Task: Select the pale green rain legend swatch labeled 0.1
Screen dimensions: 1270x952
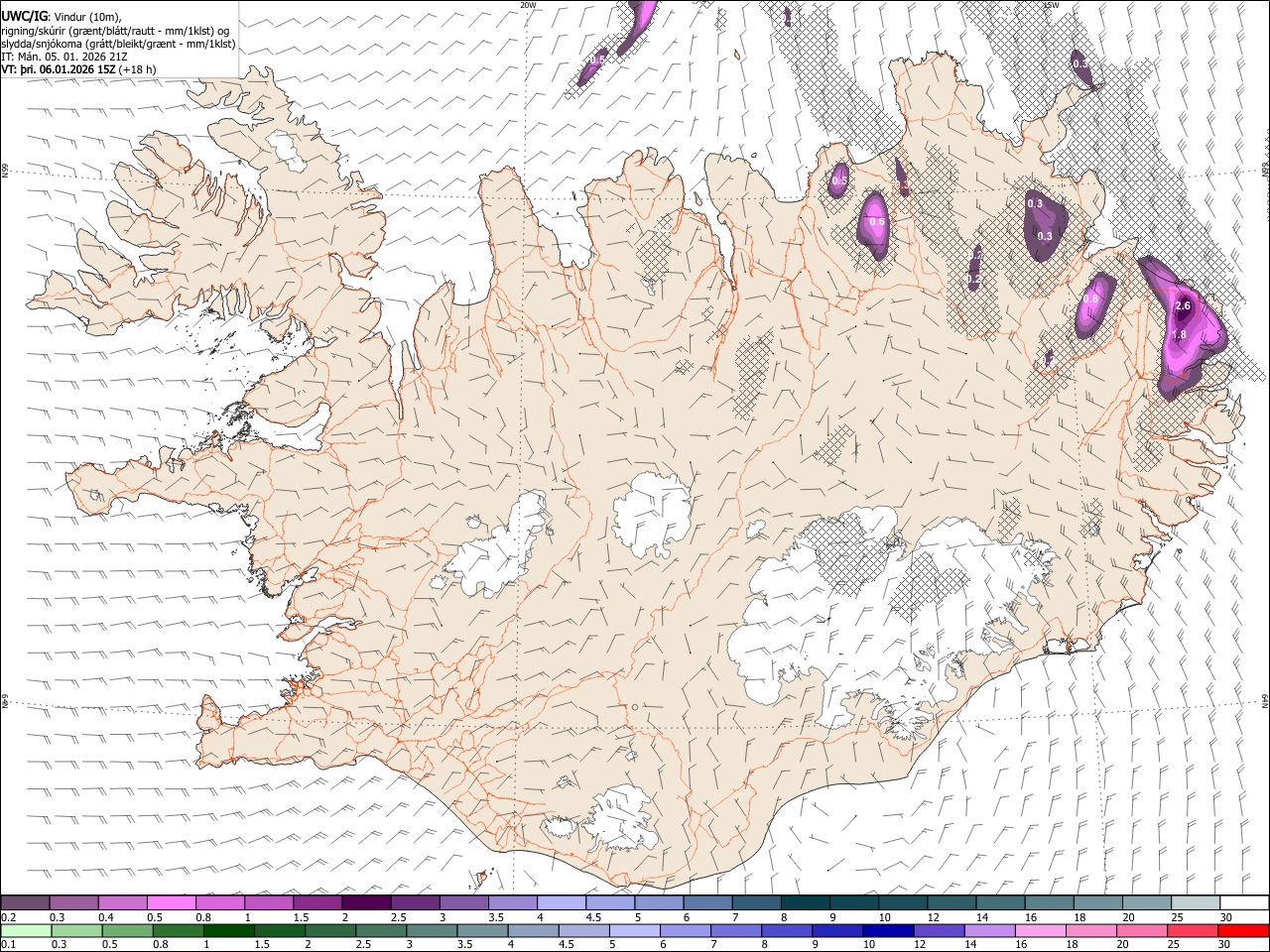Action: tap(26, 930)
